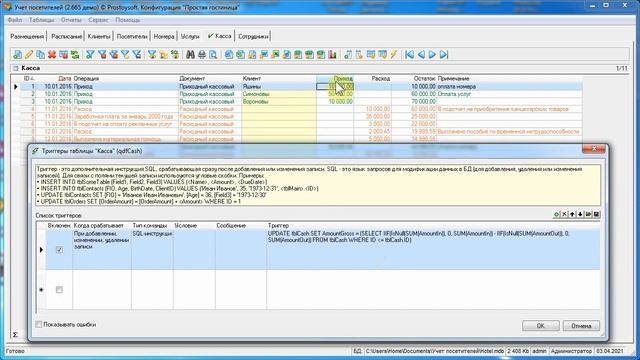
Task: Switch to the Посетители tab
Action: [132, 36]
